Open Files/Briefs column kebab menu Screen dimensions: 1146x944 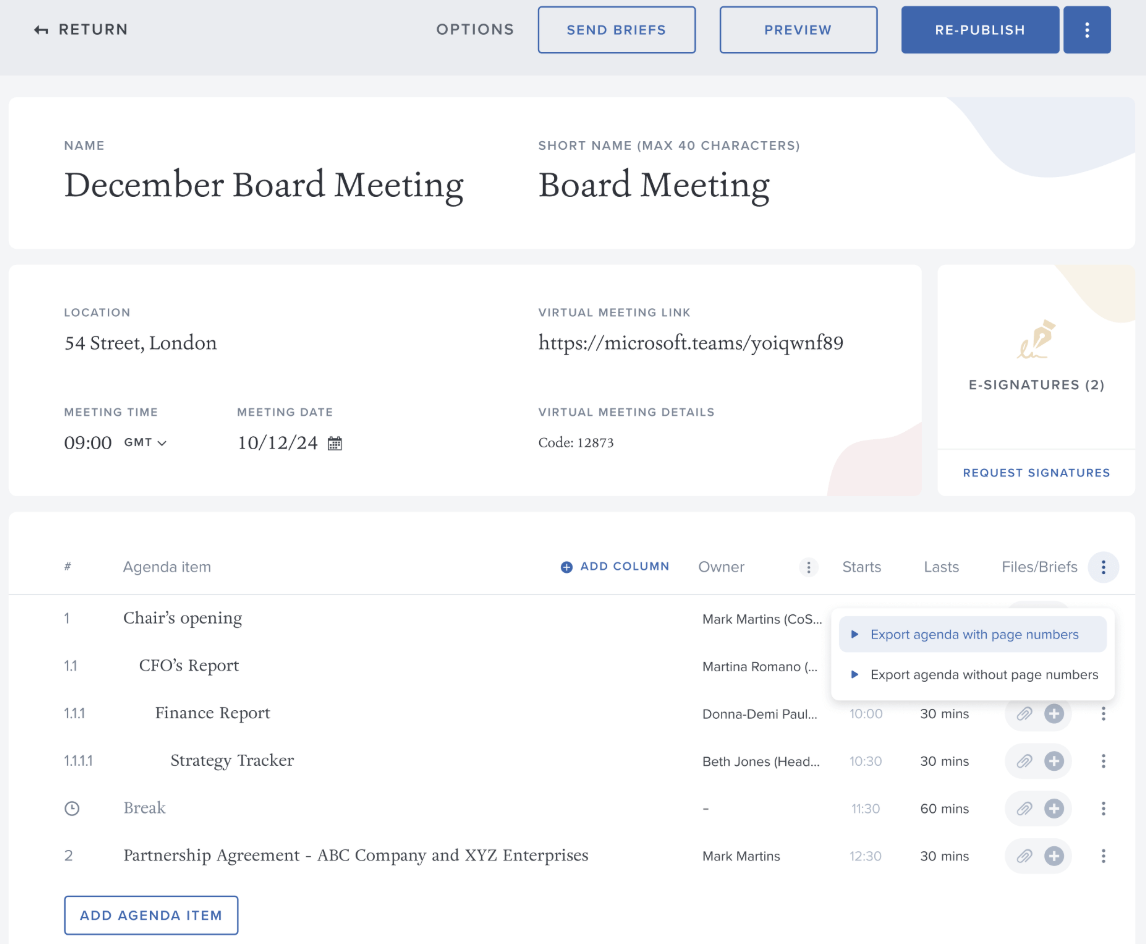1103,567
